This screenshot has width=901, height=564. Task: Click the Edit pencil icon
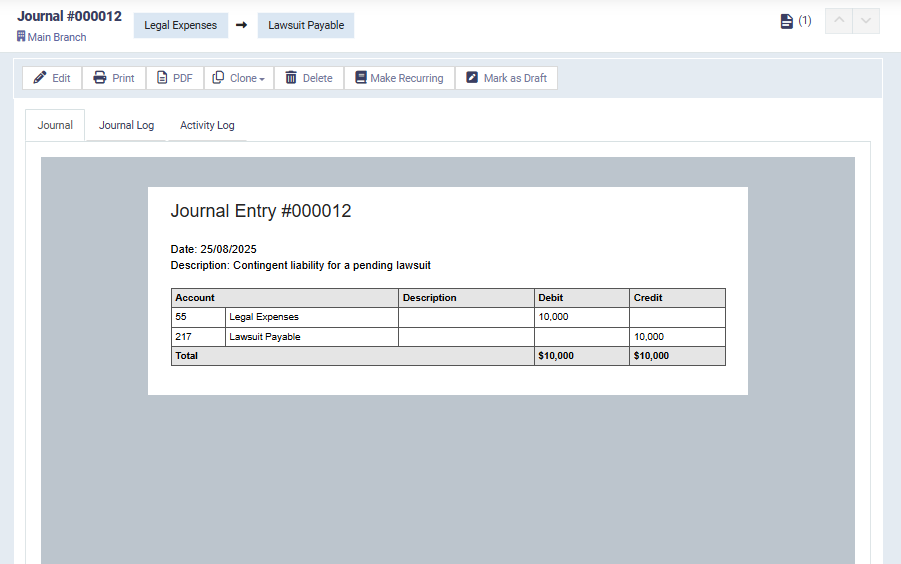40,78
